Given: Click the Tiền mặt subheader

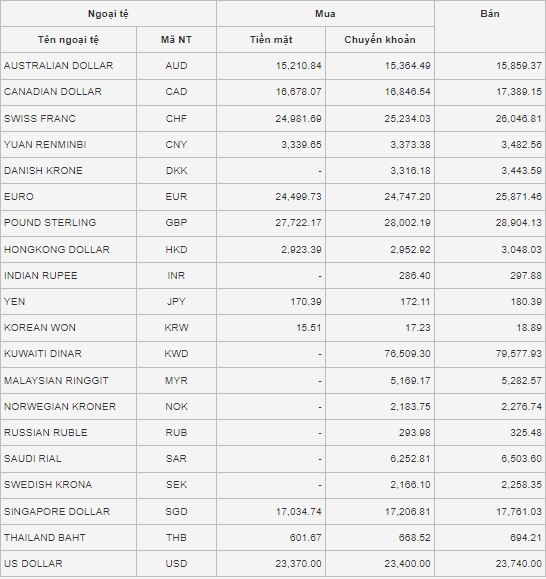Looking at the screenshot, I should pos(271,40).
